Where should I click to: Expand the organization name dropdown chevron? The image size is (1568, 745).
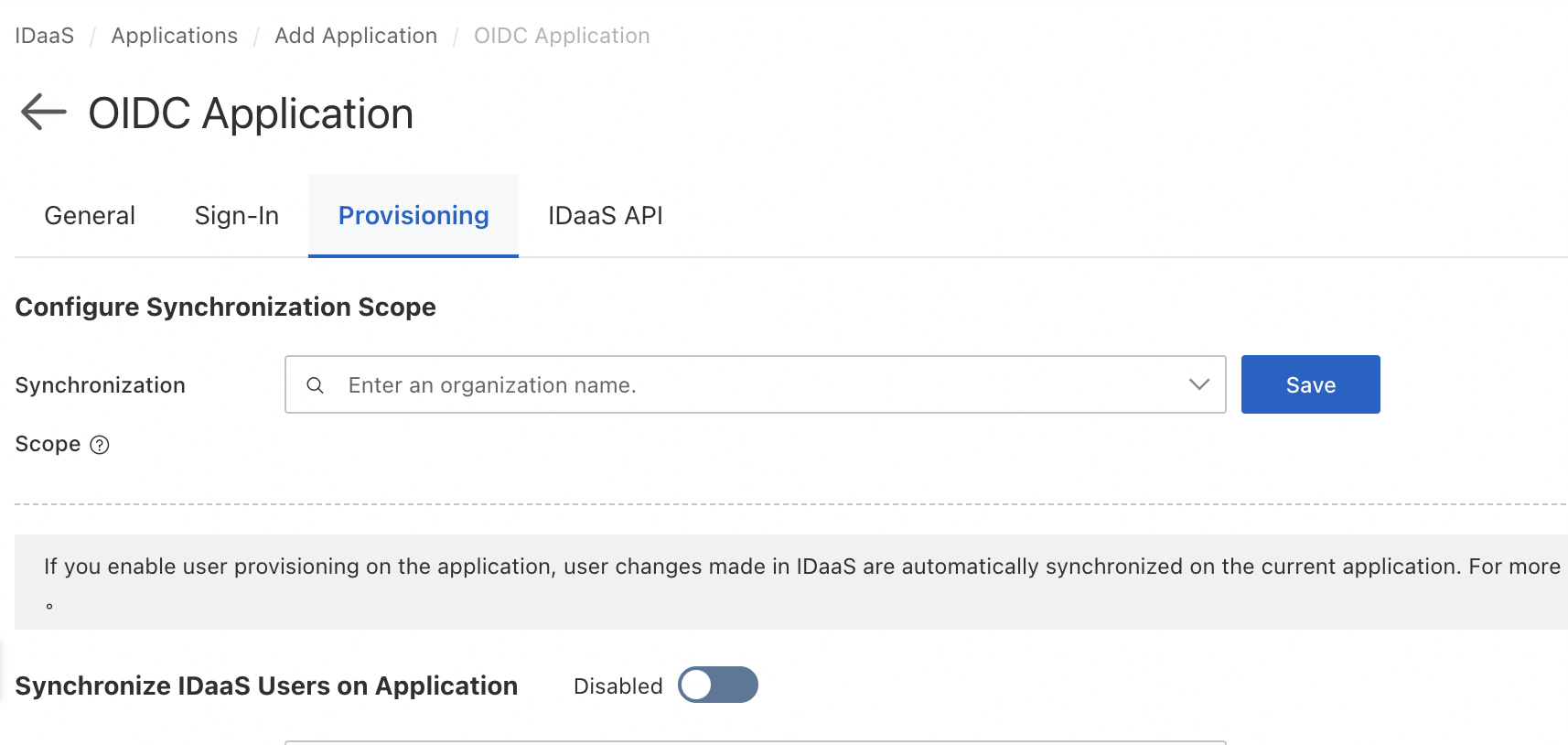[x=1198, y=385]
